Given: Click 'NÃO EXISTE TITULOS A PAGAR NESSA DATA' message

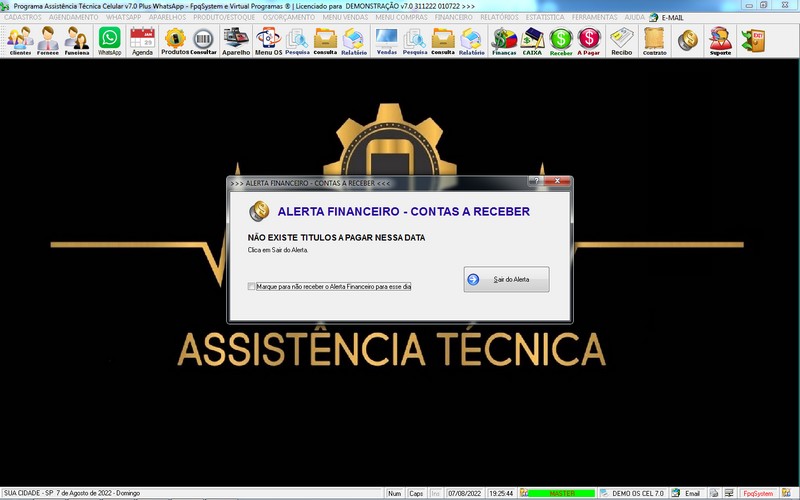Looking at the screenshot, I should coord(336,238).
